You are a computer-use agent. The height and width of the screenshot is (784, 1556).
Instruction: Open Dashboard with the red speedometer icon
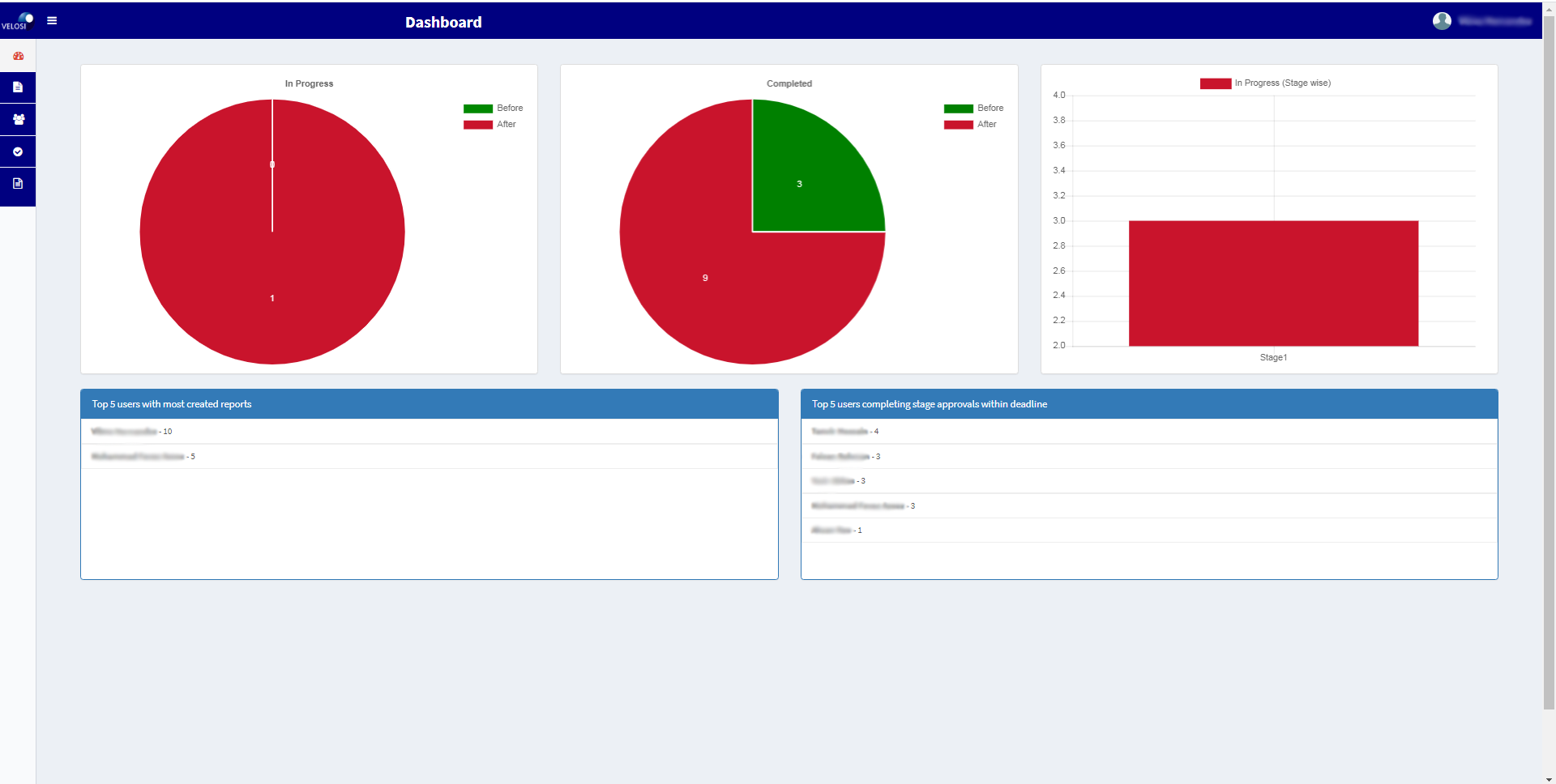18,56
